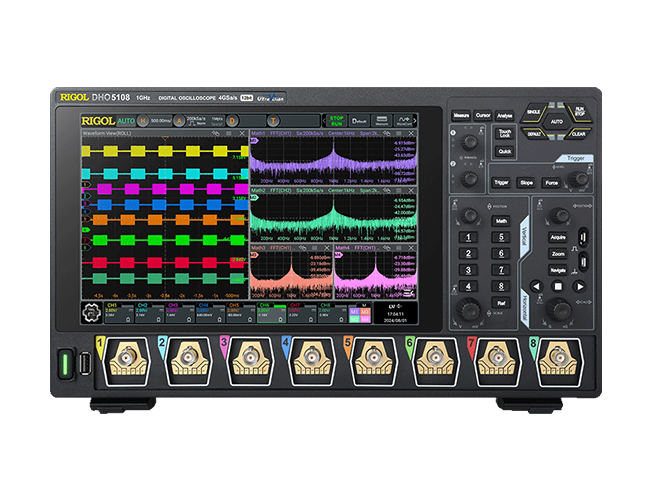Open Math1 window grid menu icon
The image size is (652, 500).
tap(398, 133)
